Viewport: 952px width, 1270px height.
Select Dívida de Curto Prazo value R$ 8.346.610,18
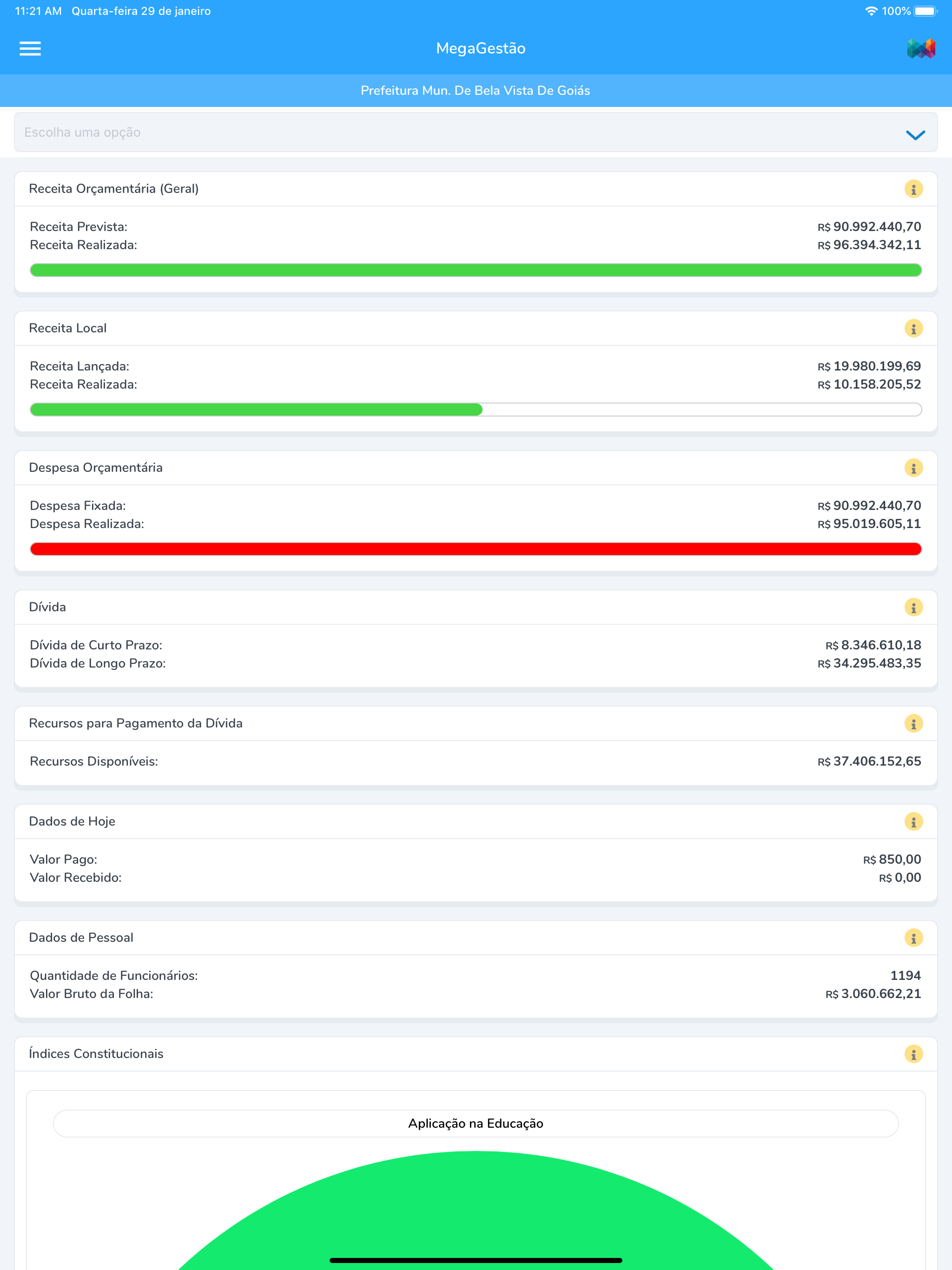click(x=873, y=645)
